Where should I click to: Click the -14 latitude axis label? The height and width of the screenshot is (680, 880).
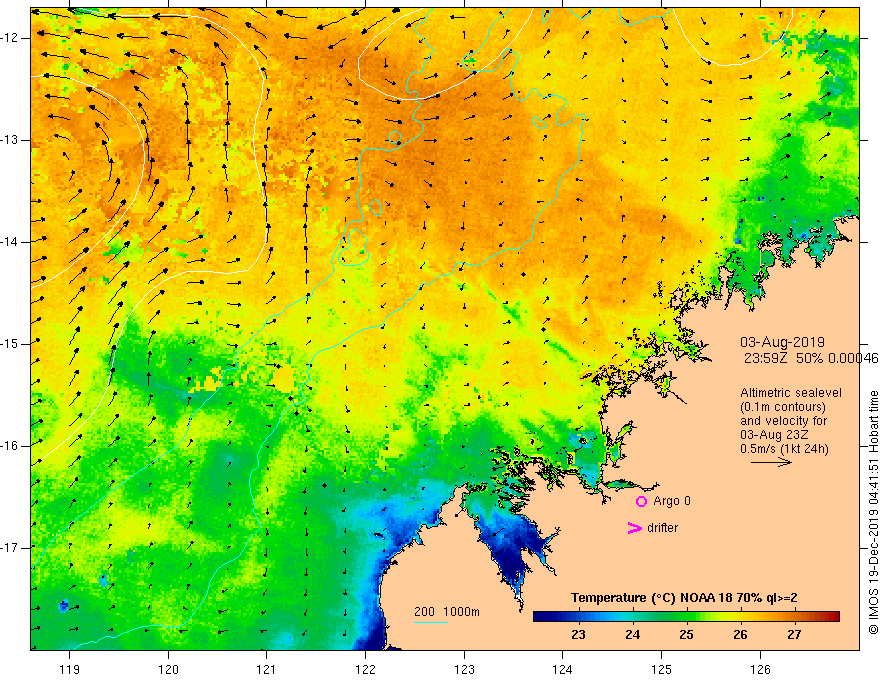10,242
